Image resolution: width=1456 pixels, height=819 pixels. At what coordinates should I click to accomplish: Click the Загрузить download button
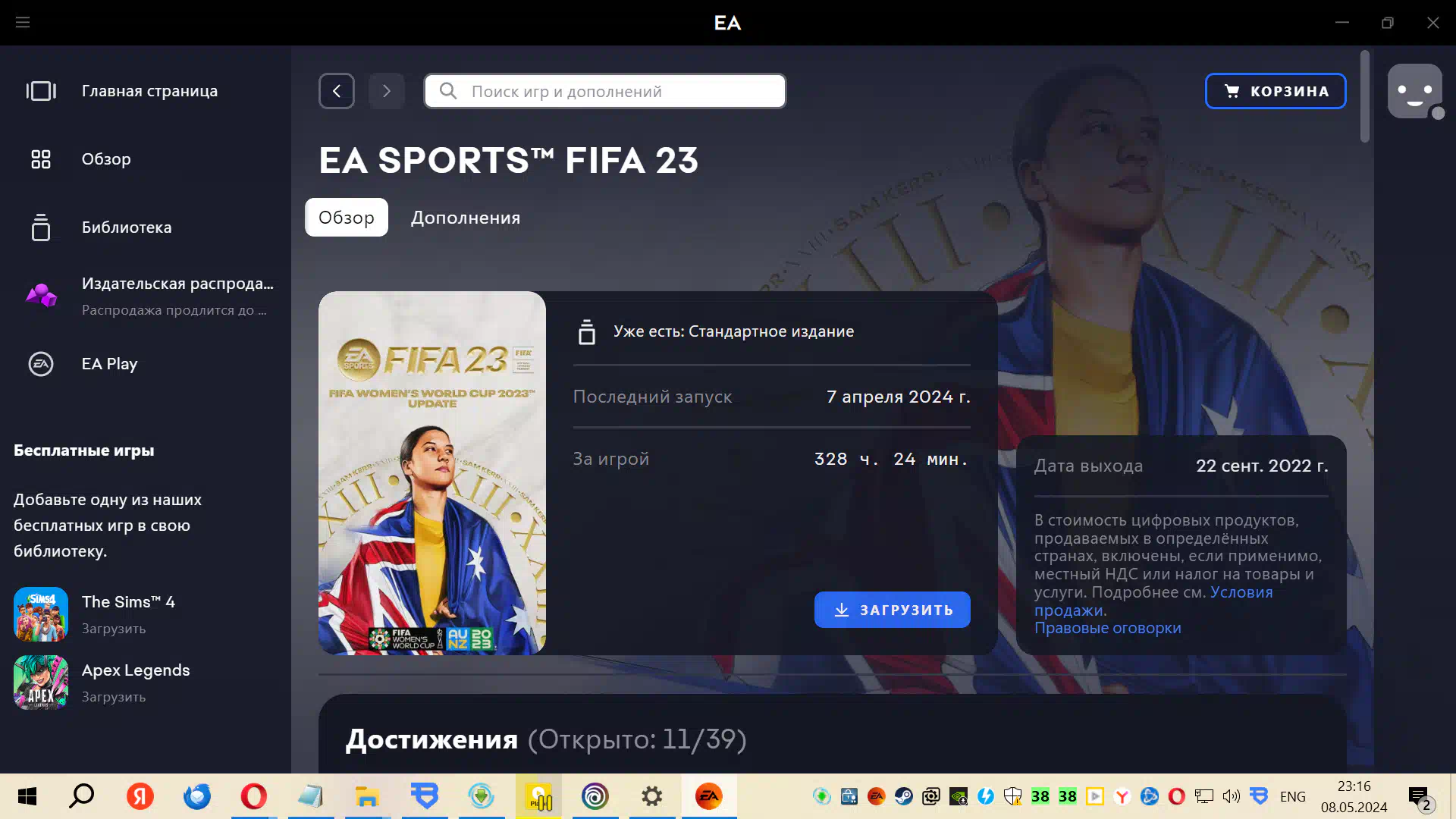(893, 610)
